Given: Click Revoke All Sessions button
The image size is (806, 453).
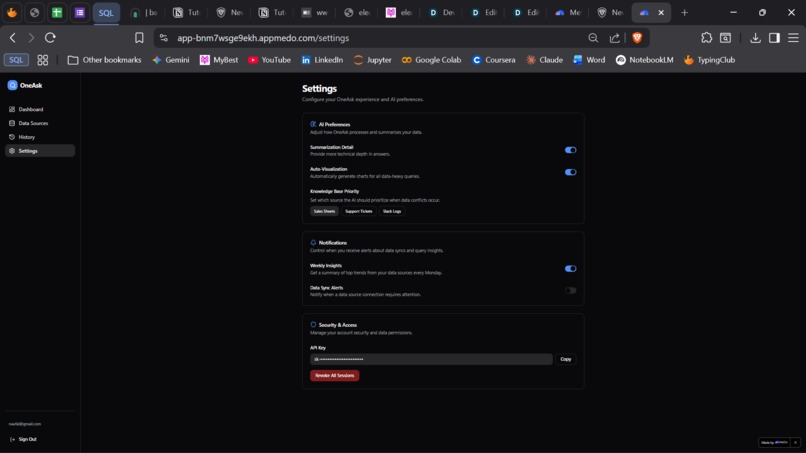Looking at the screenshot, I should coord(335,375).
